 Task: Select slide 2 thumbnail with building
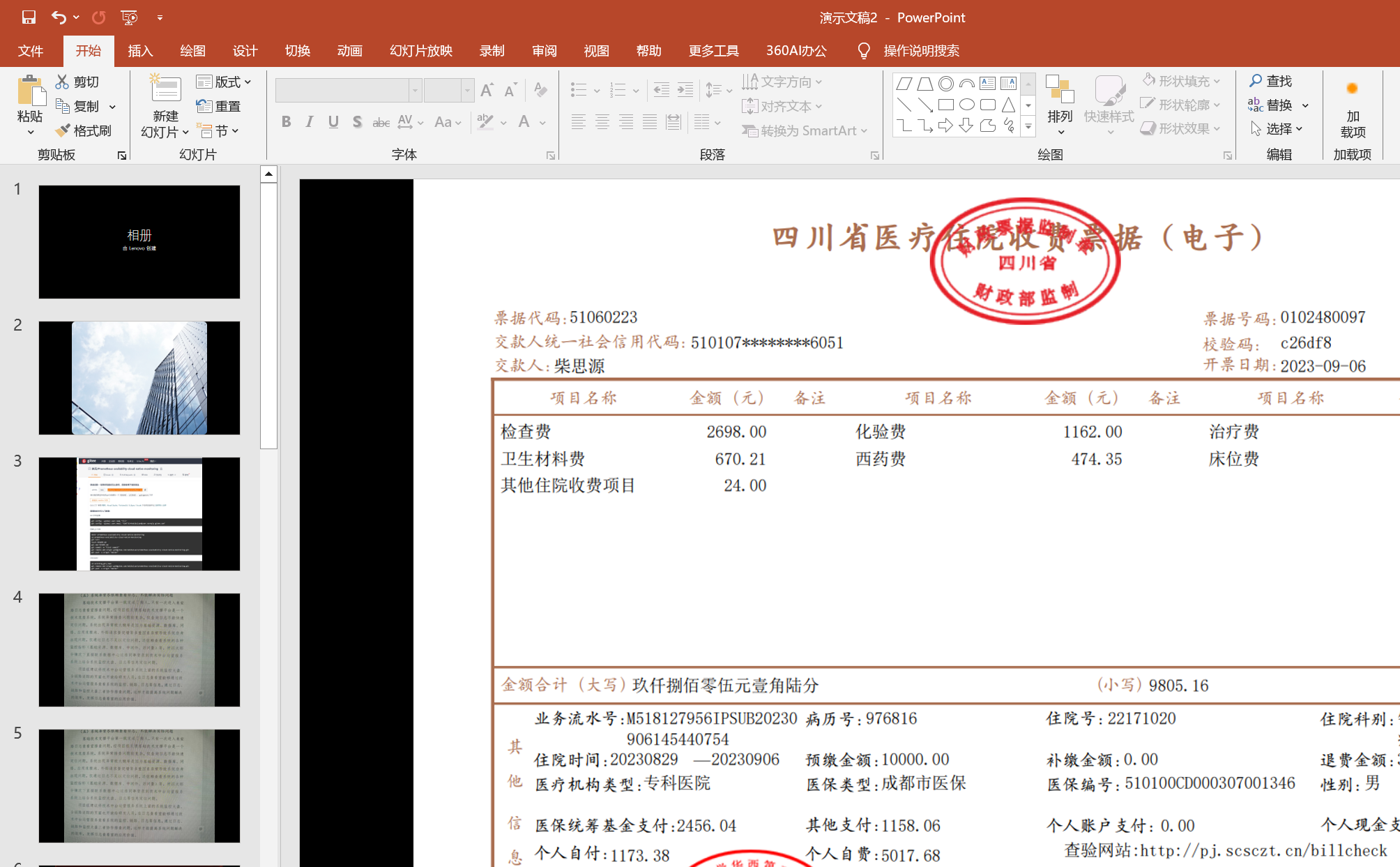[139, 377]
